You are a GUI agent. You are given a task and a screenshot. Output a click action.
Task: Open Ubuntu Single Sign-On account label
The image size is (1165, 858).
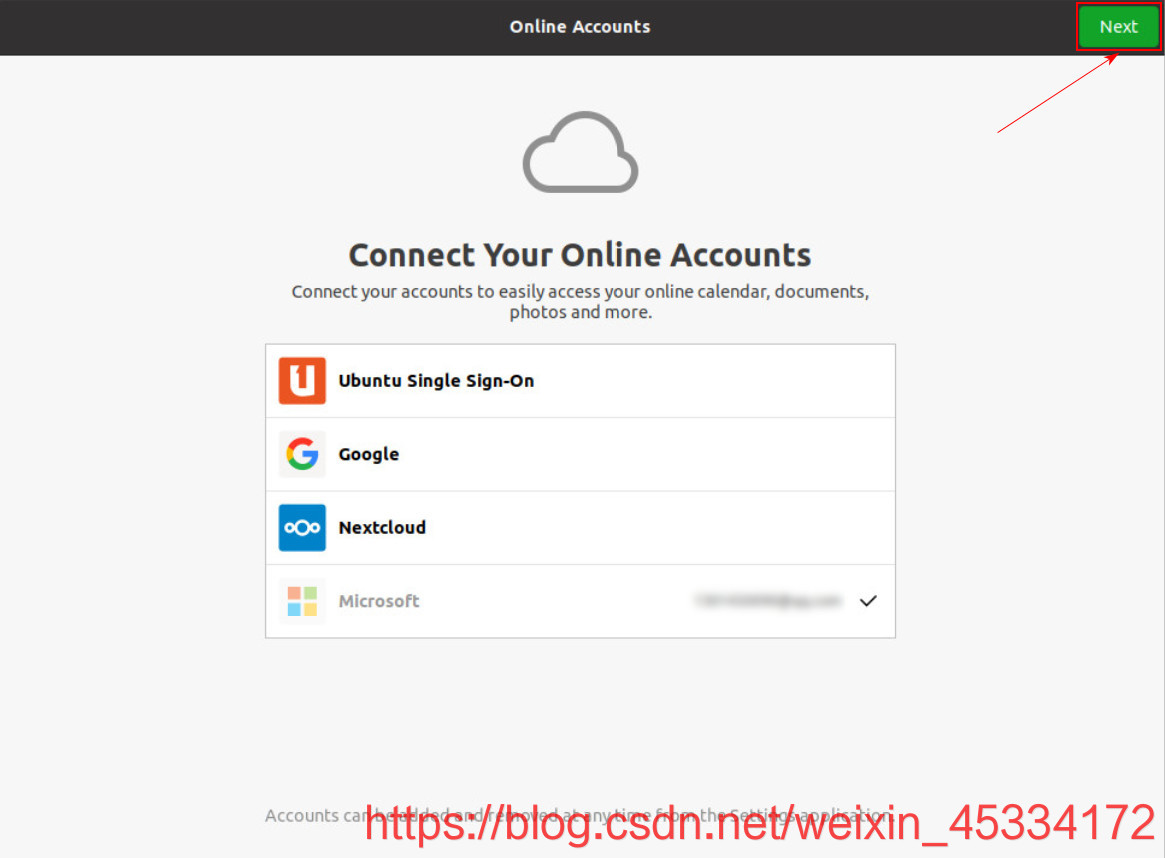click(x=436, y=380)
